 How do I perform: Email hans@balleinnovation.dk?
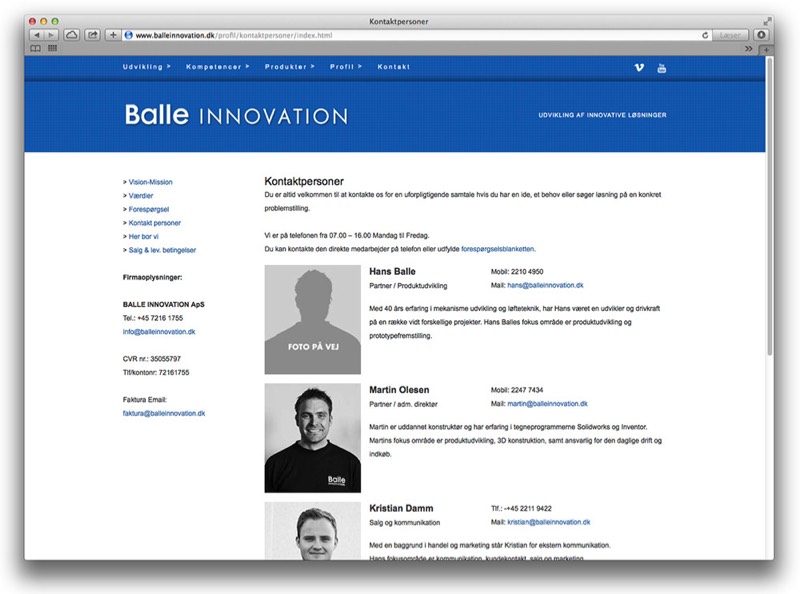545,285
